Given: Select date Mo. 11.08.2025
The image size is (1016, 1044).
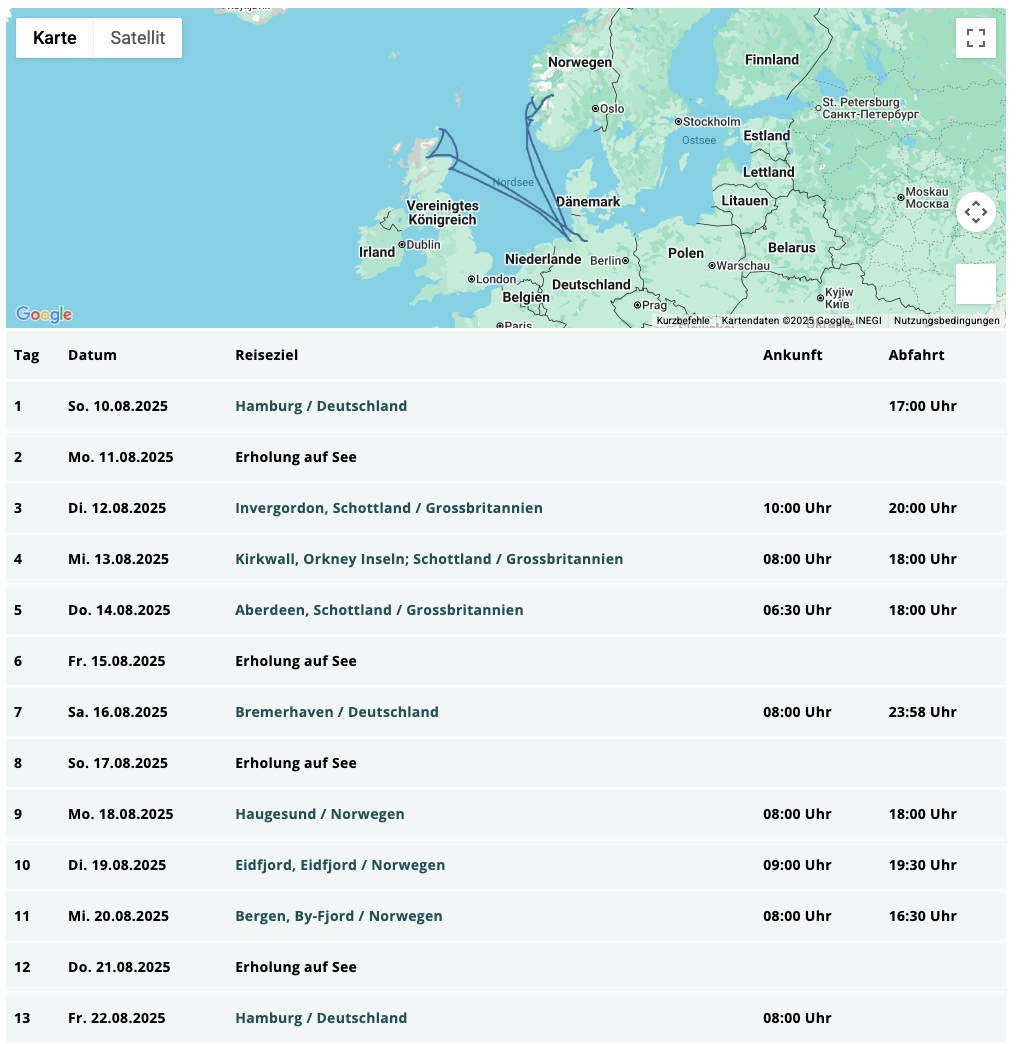Looking at the screenshot, I should pos(121,457).
